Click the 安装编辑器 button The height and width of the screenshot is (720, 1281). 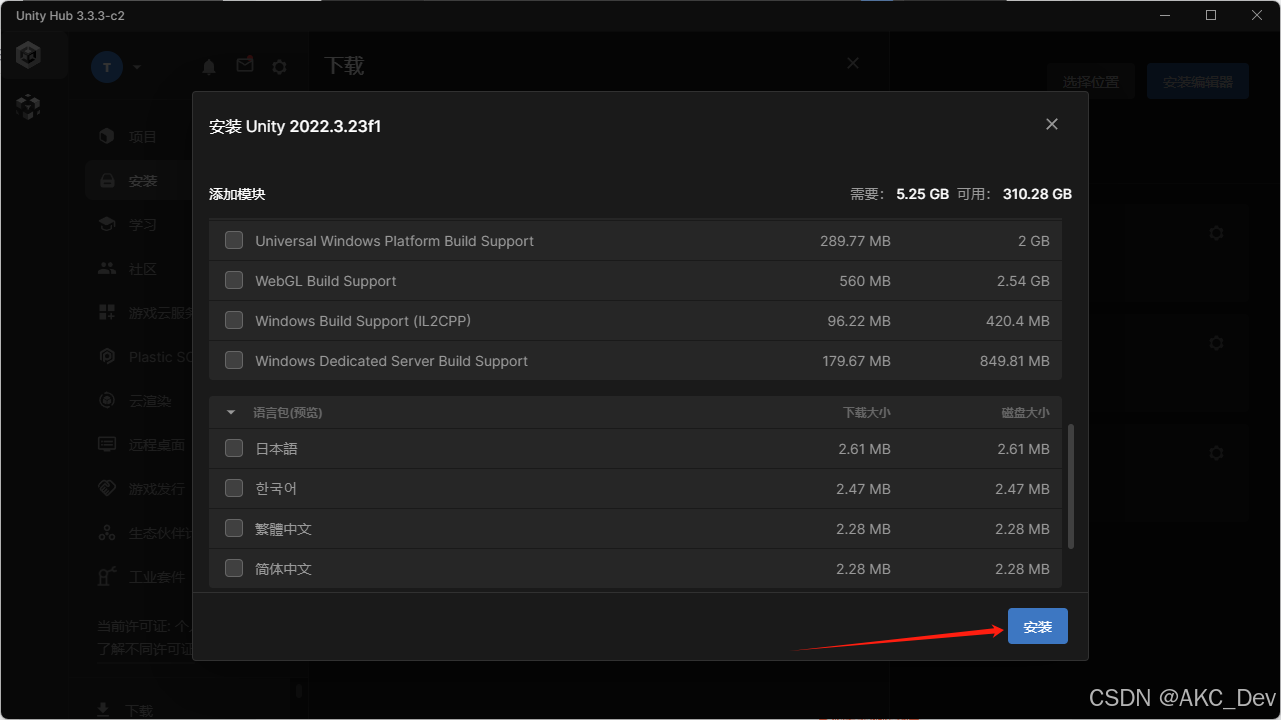click(1198, 82)
